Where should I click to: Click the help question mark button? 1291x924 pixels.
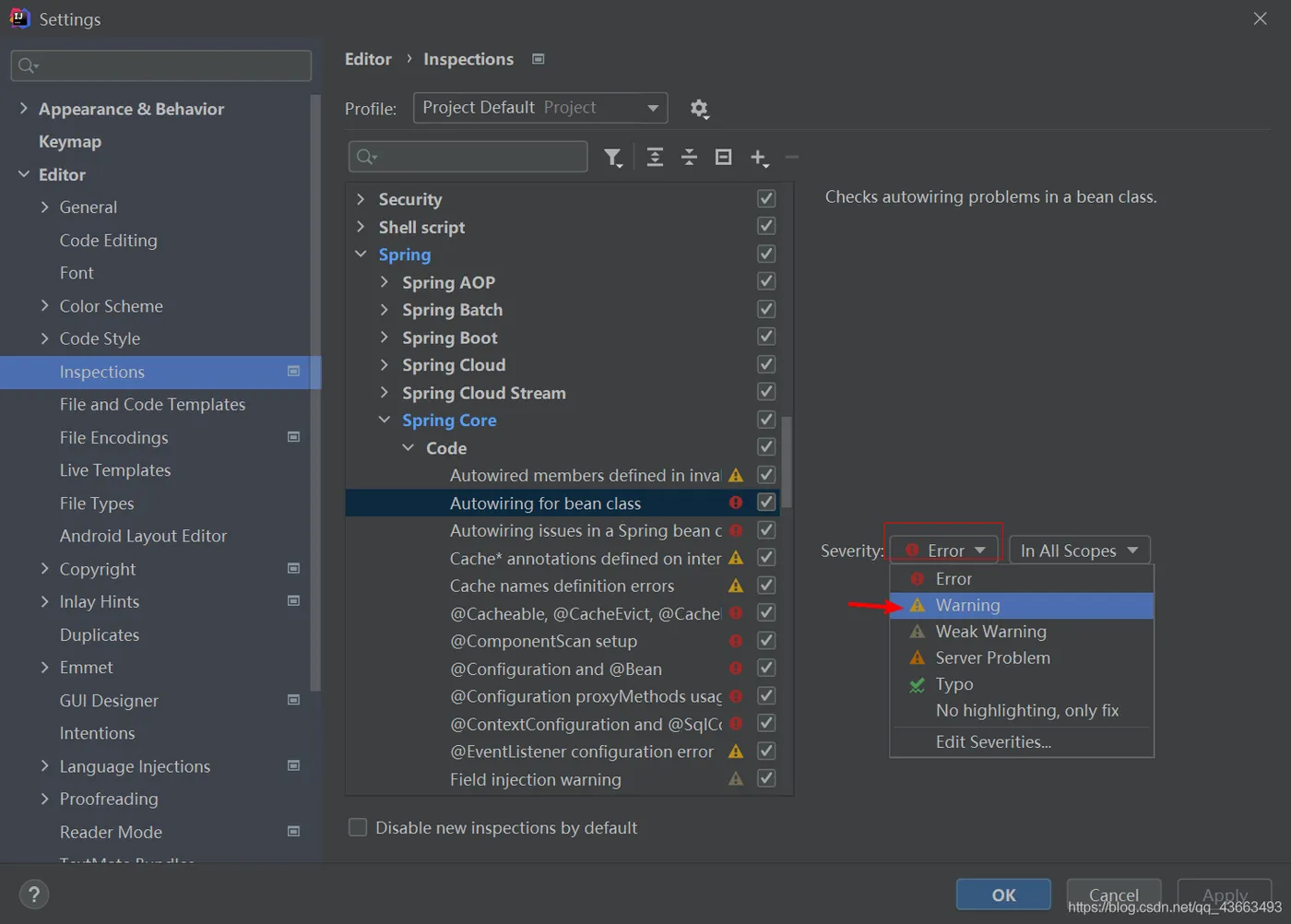(34, 894)
